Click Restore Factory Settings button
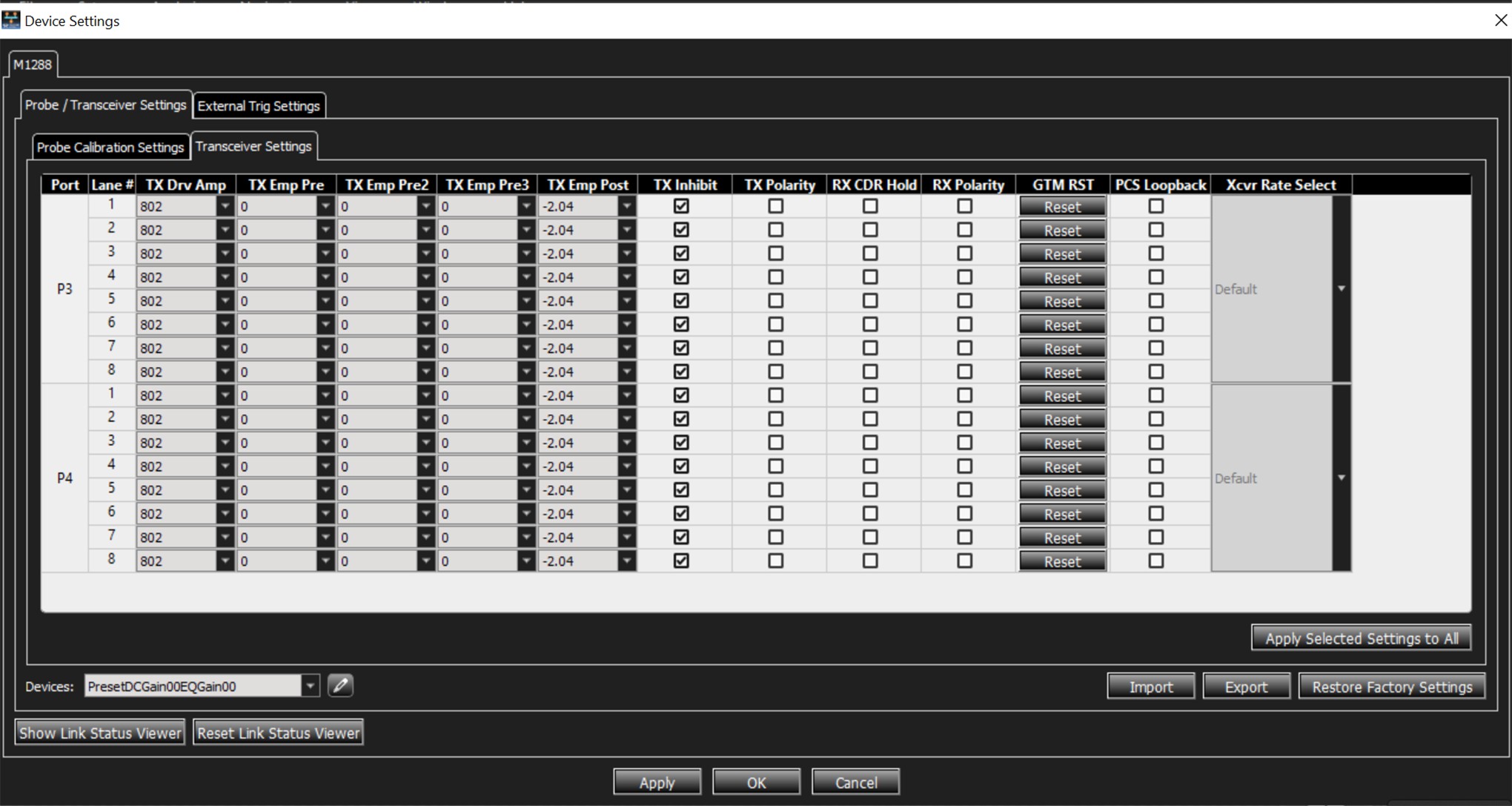Screen dimensions: 1512x806 [x=1392, y=687]
